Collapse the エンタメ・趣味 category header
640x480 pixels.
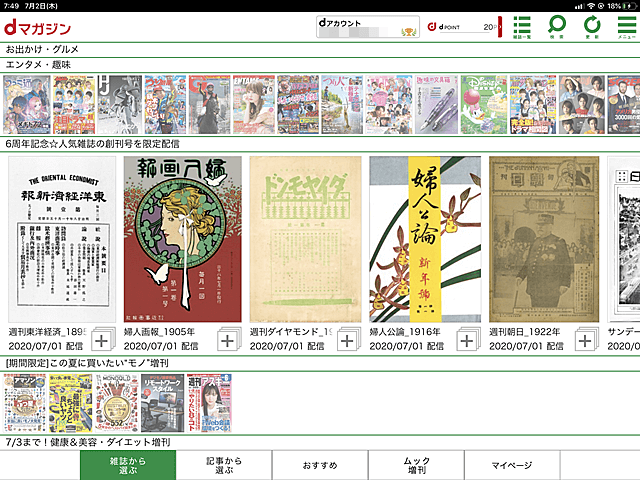point(320,64)
